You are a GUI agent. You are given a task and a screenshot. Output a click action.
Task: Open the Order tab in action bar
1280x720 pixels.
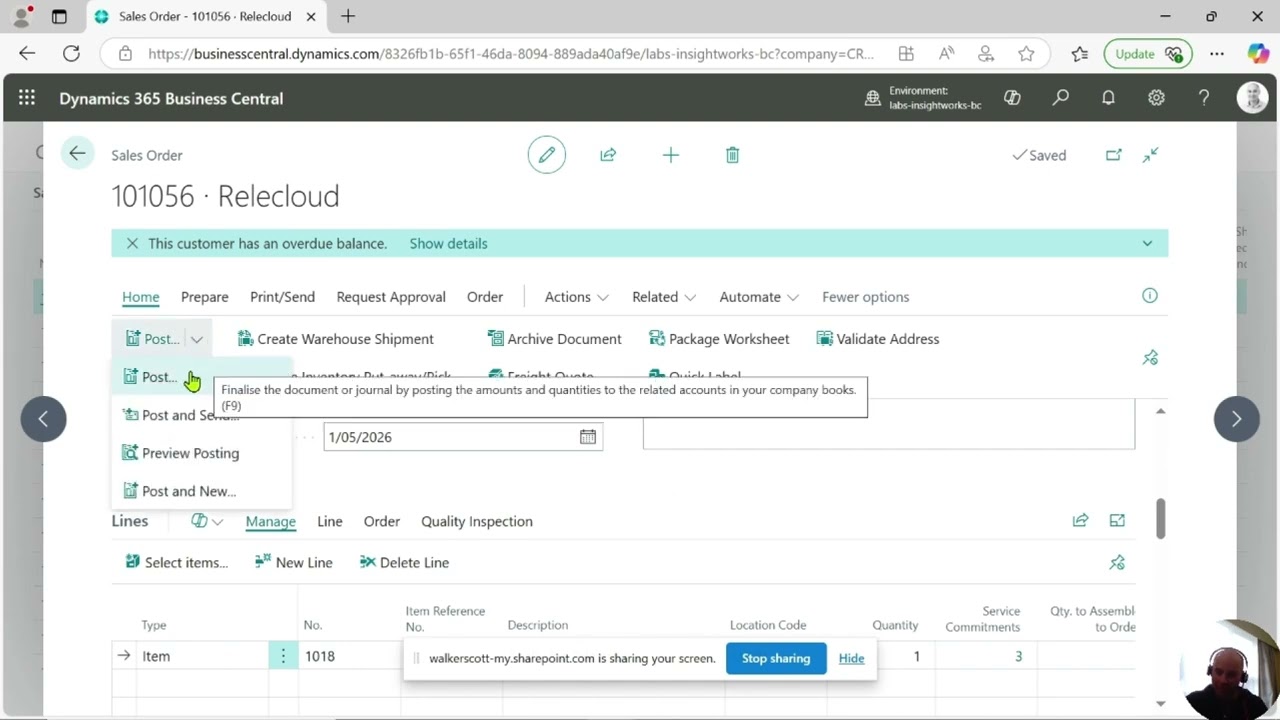point(485,297)
